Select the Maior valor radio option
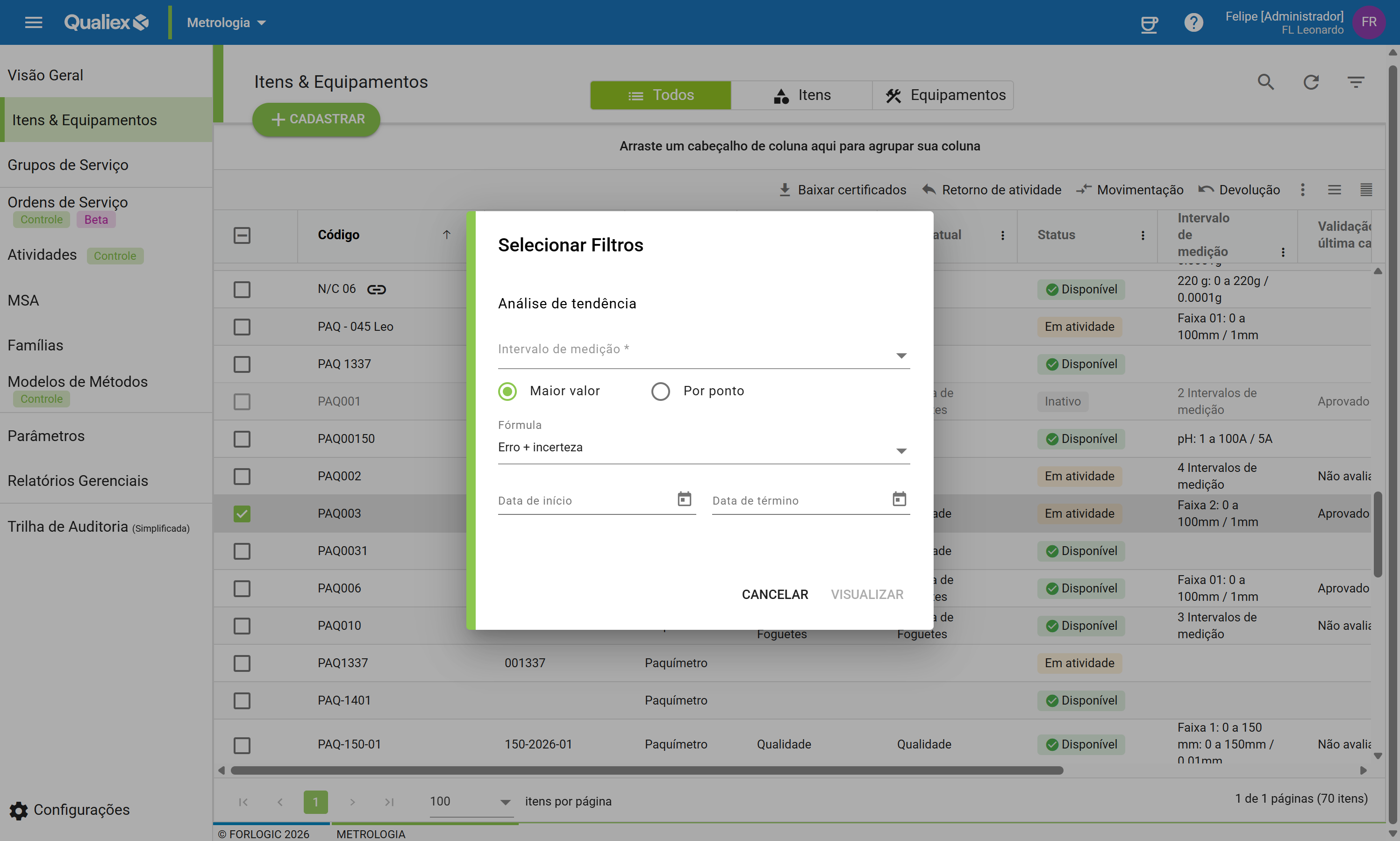This screenshot has width=1400, height=841. (507, 391)
